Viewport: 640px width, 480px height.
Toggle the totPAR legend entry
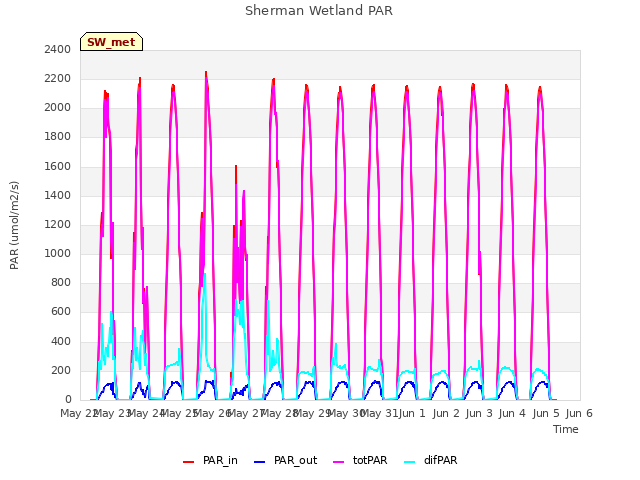tap(360, 460)
